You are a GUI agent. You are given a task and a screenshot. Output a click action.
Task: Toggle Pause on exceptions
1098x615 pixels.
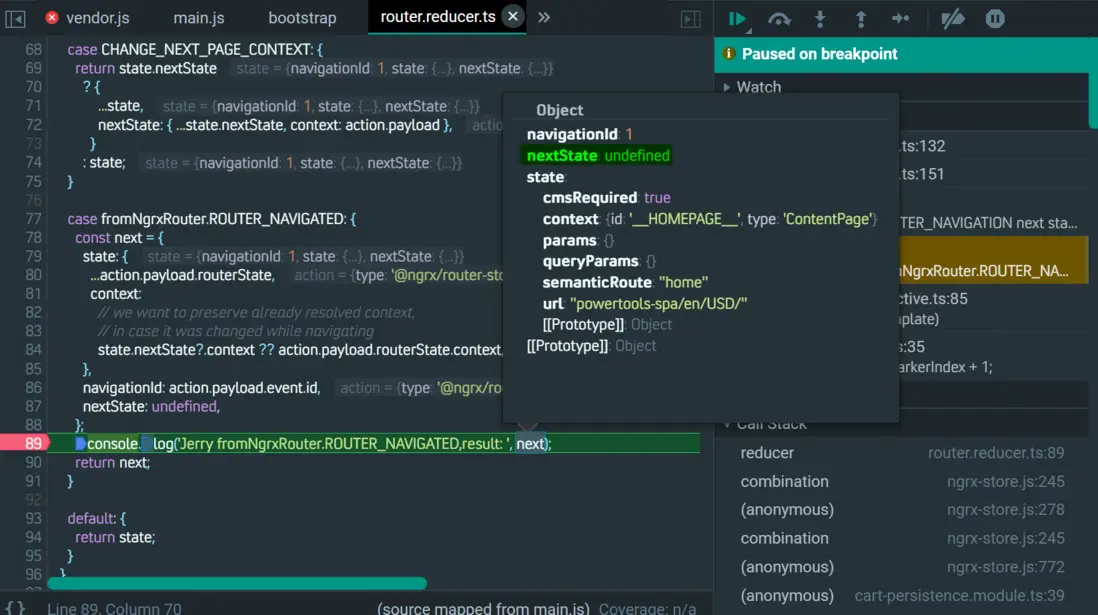point(994,19)
